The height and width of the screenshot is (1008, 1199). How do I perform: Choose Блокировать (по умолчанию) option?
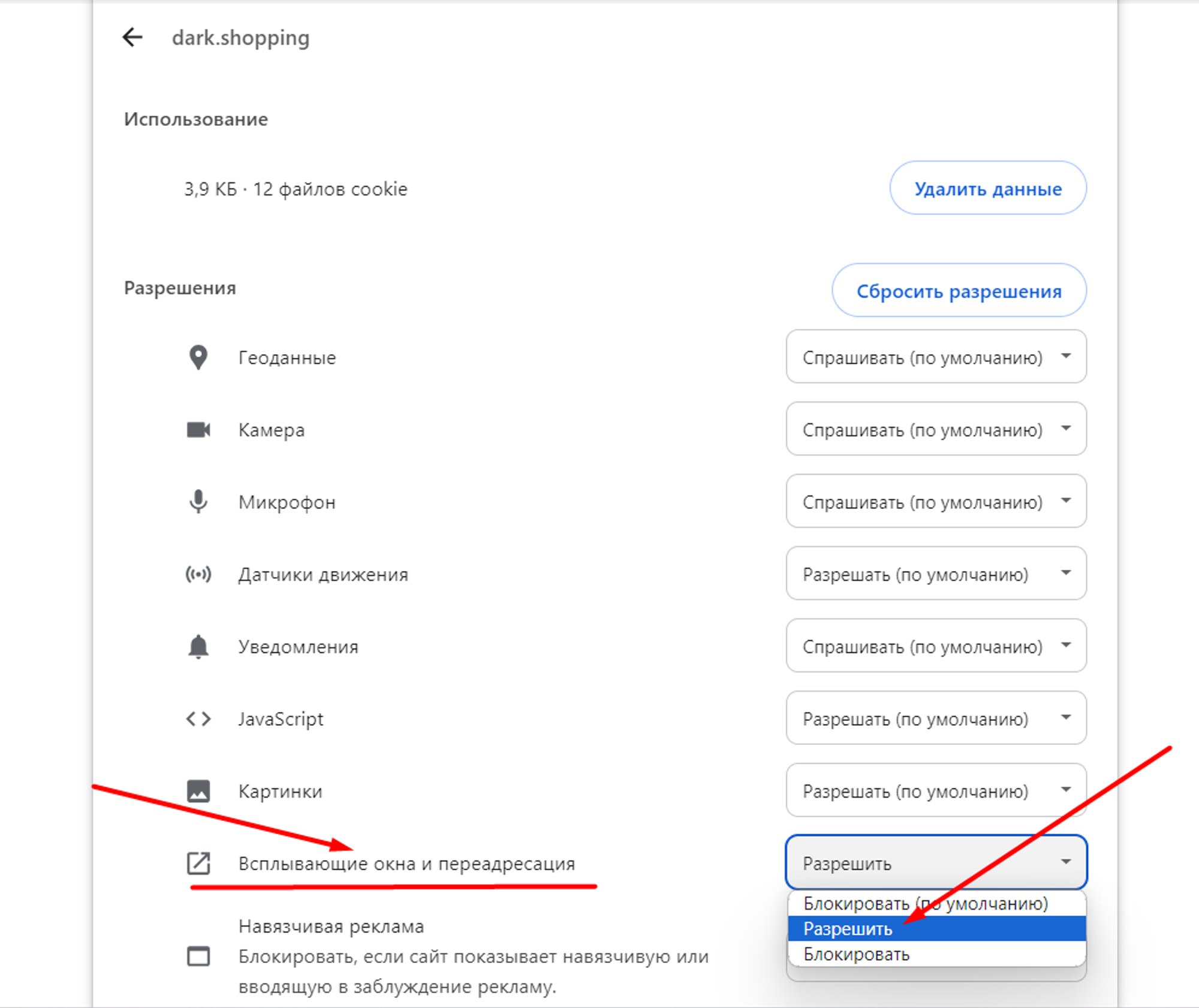[x=937, y=903]
